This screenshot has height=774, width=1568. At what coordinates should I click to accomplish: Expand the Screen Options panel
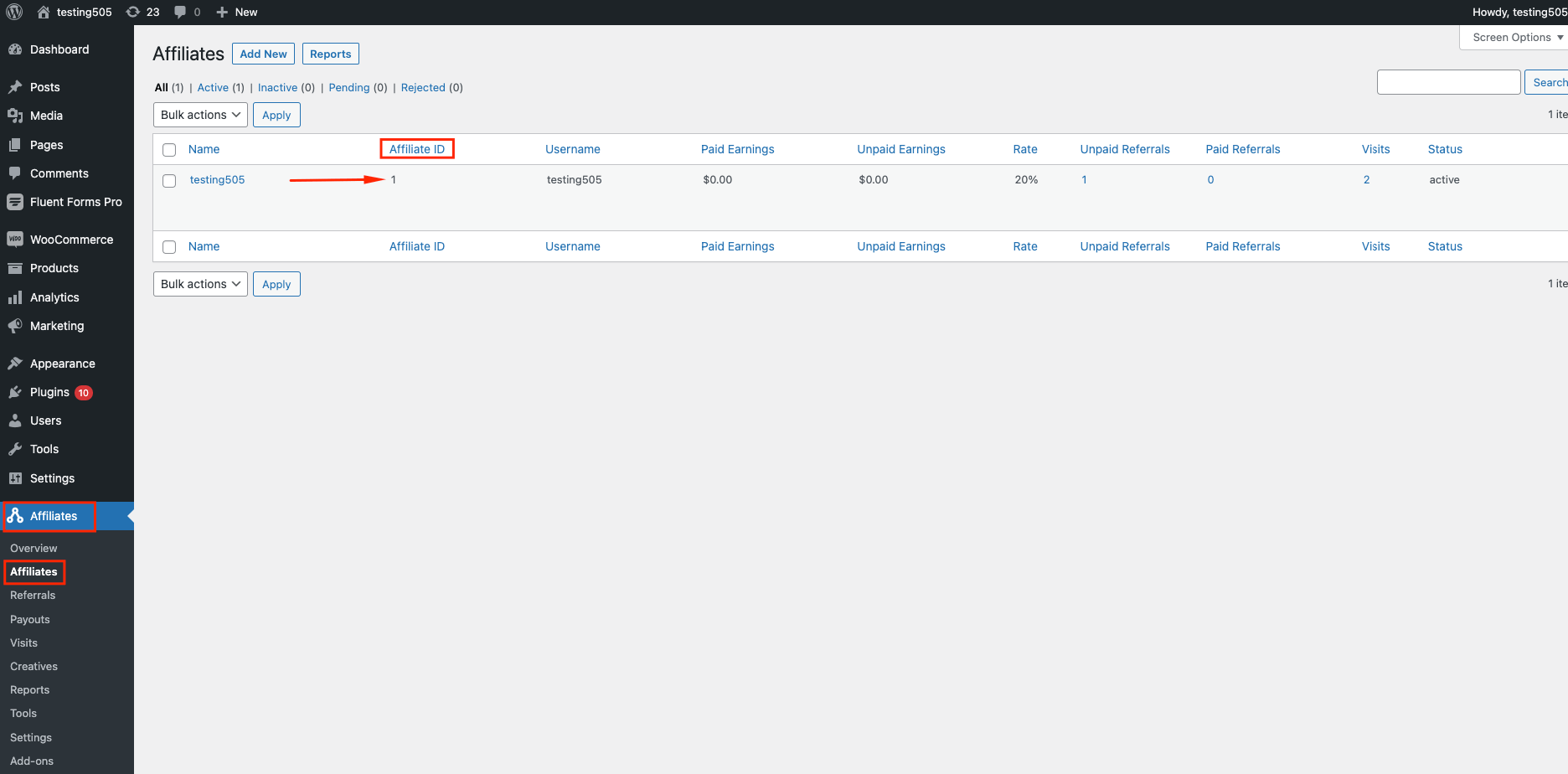tap(1517, 38)
